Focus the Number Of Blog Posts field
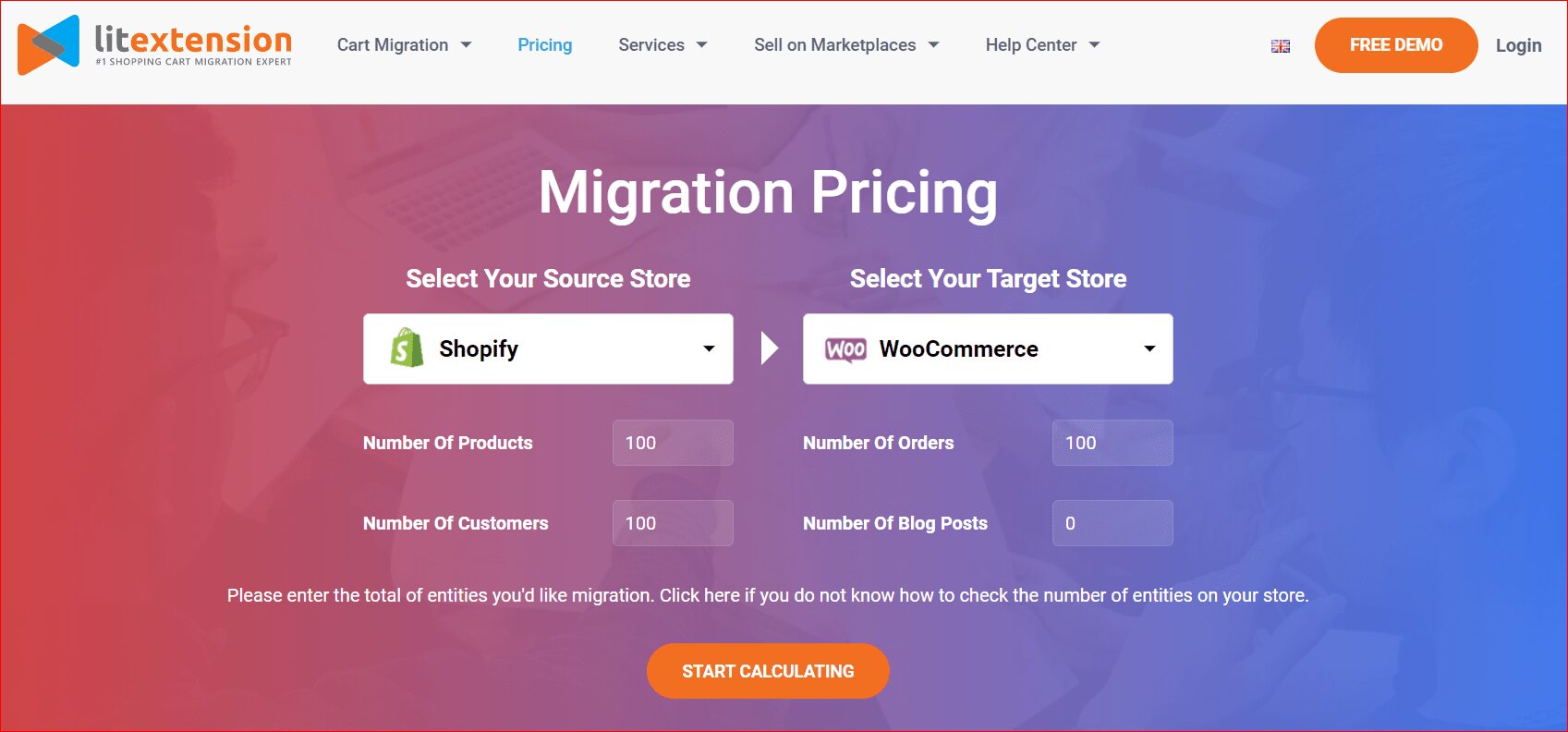The width and height of the screenshot is (1568, 732). [x=1112, y=523]
